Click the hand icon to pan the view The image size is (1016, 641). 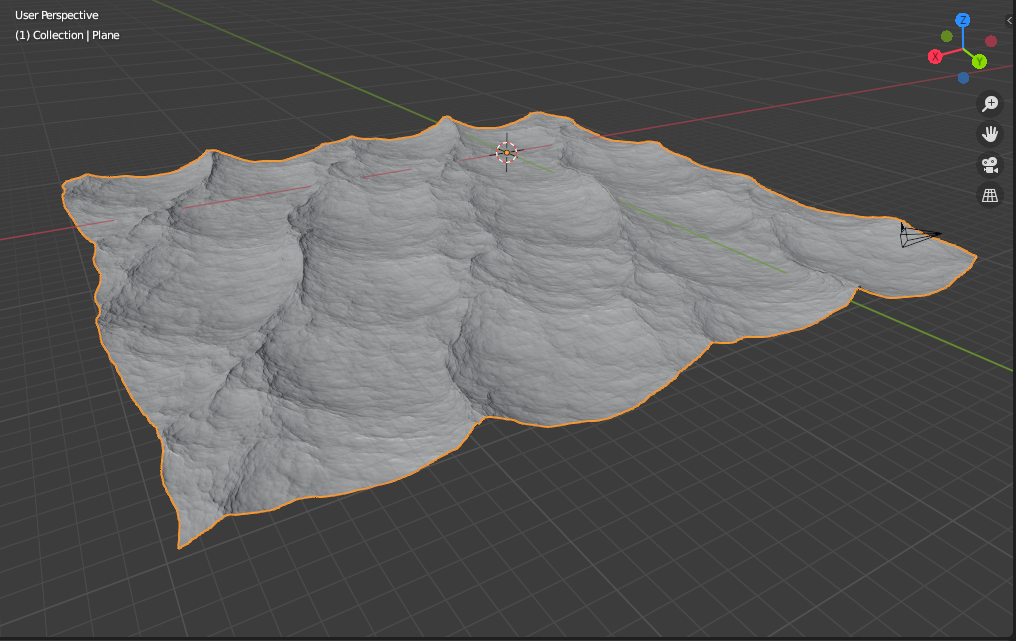click(989, 134)
